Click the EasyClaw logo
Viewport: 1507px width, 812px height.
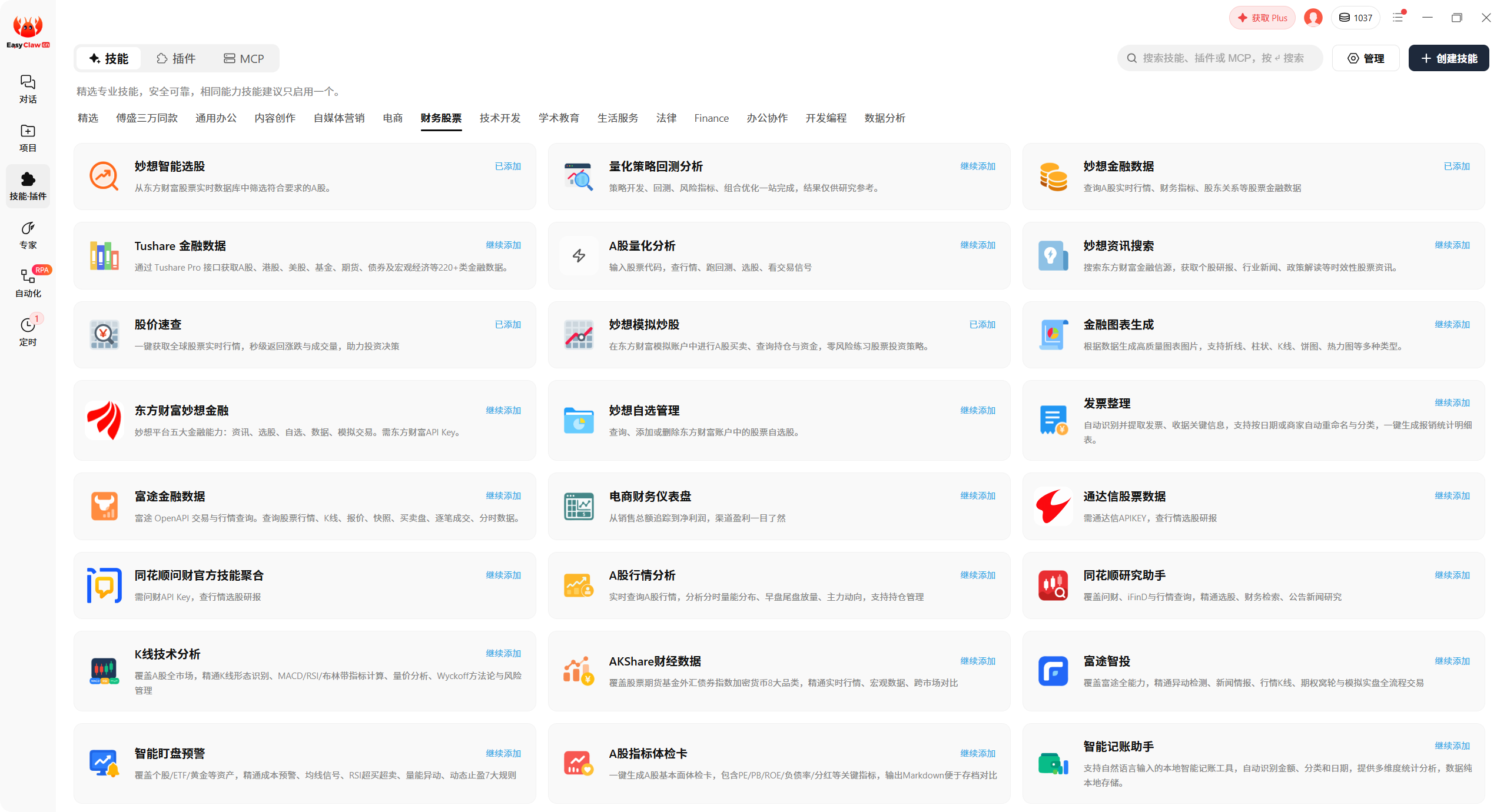tap(28, 31)
